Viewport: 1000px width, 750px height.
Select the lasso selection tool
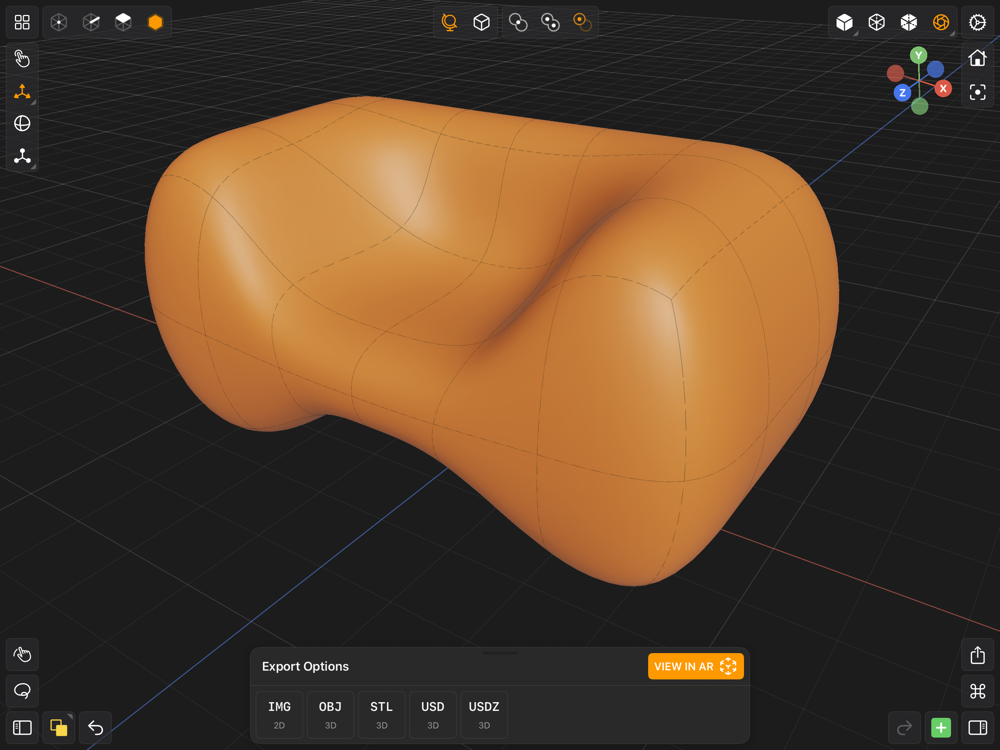click(x=22, y=691)
